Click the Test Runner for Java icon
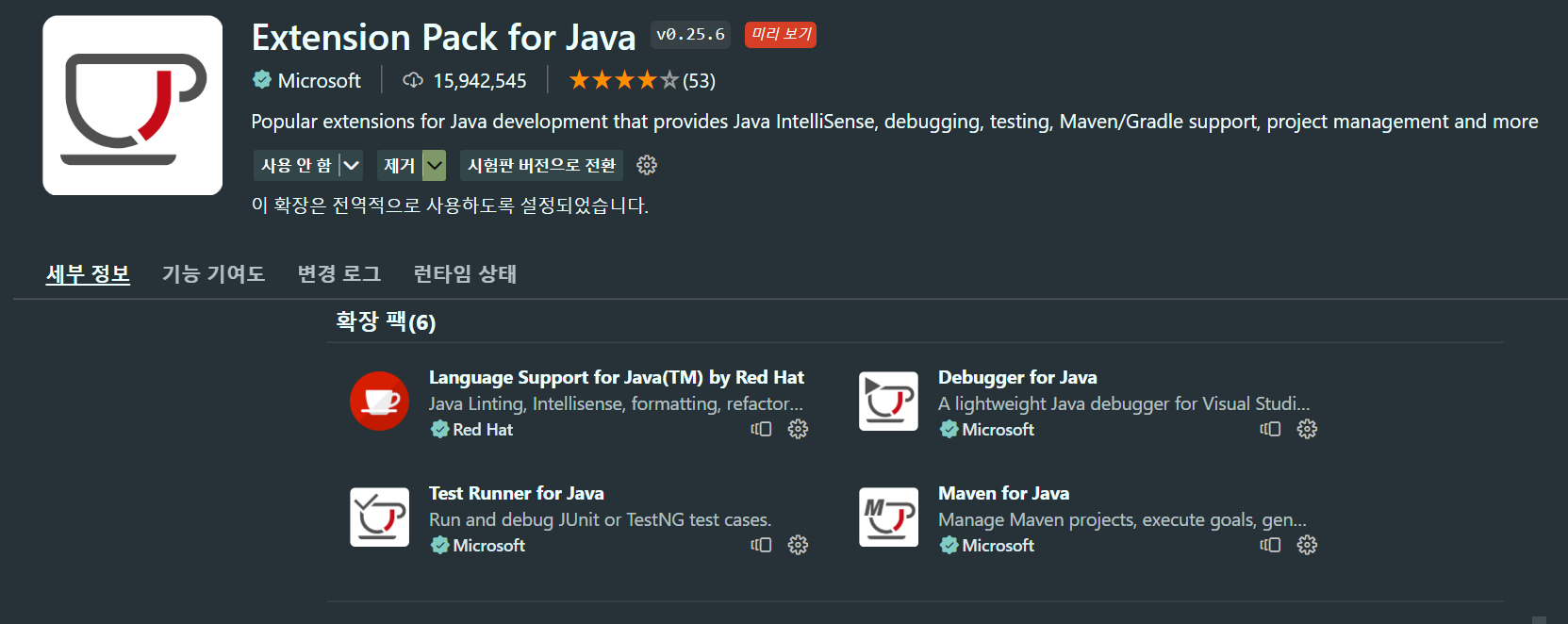The width and height of the screenshot is (1568, 624). coord(379,517)
